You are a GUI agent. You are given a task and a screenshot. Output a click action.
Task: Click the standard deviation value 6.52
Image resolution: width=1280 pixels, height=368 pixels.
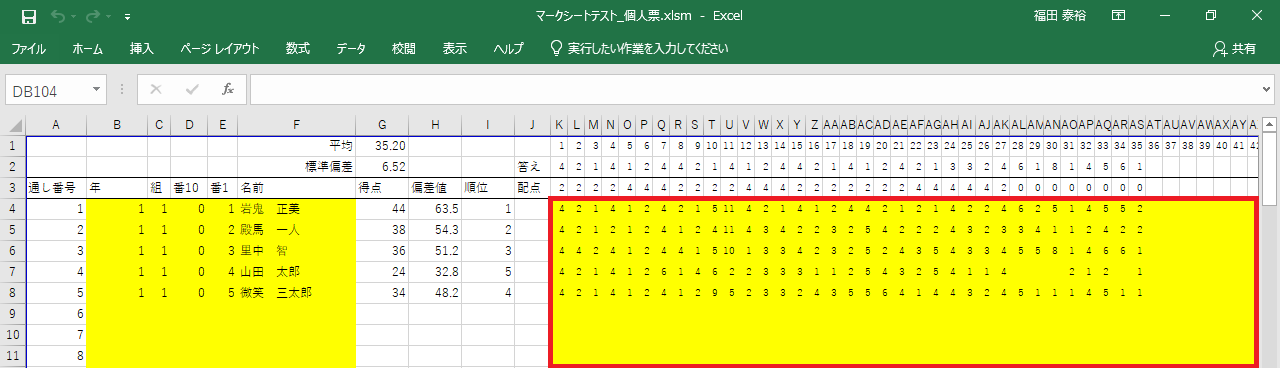click(382, 167)
